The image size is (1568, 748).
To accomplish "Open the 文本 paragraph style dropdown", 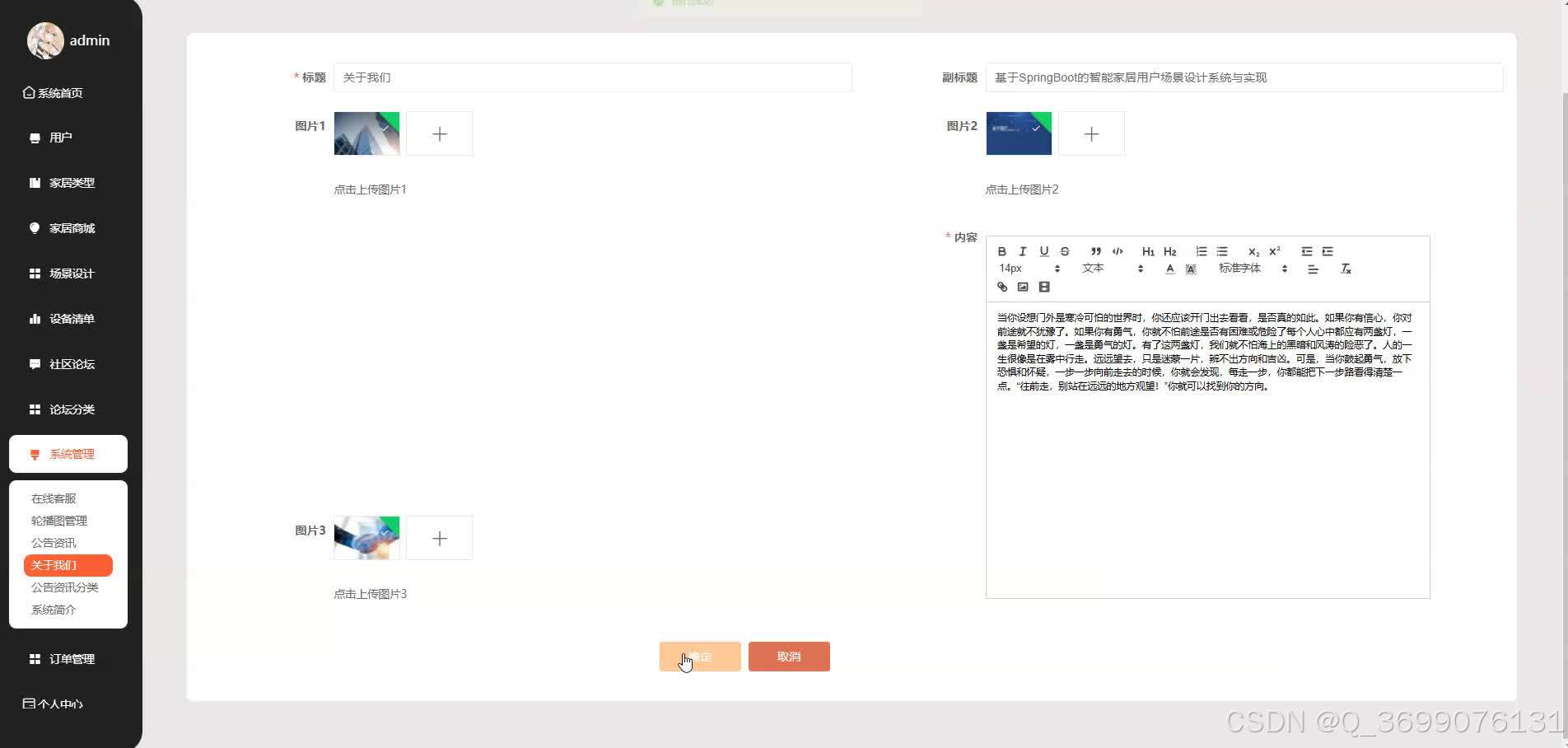I will (1113, 269).
